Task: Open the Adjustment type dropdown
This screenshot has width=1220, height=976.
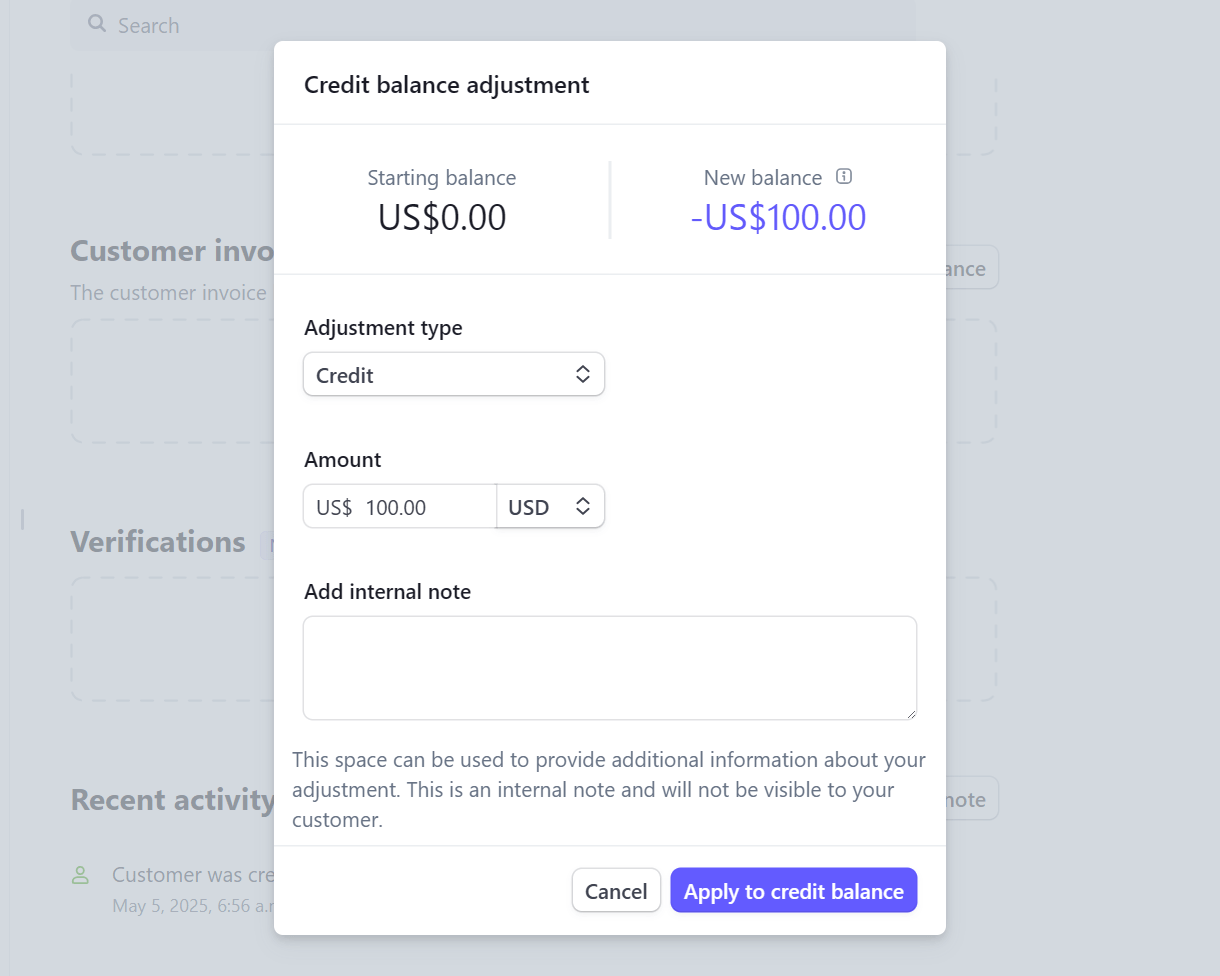Action: (x=453, y=375)
